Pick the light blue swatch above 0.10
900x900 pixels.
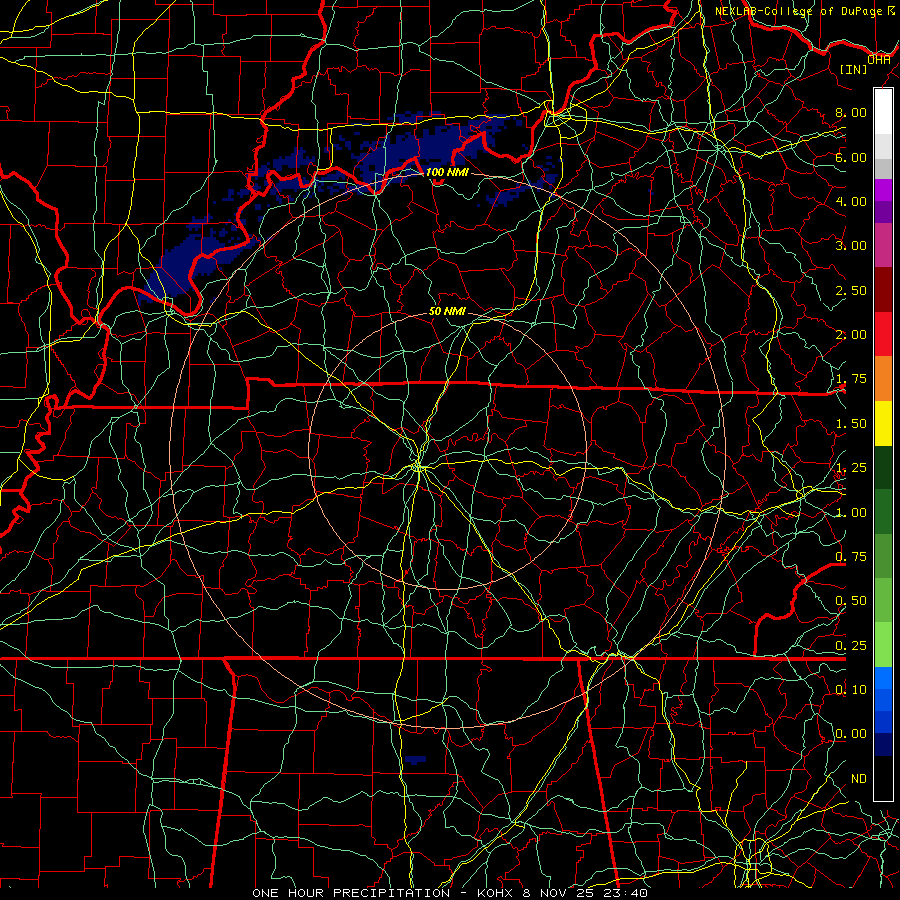[x=883, y=678]
